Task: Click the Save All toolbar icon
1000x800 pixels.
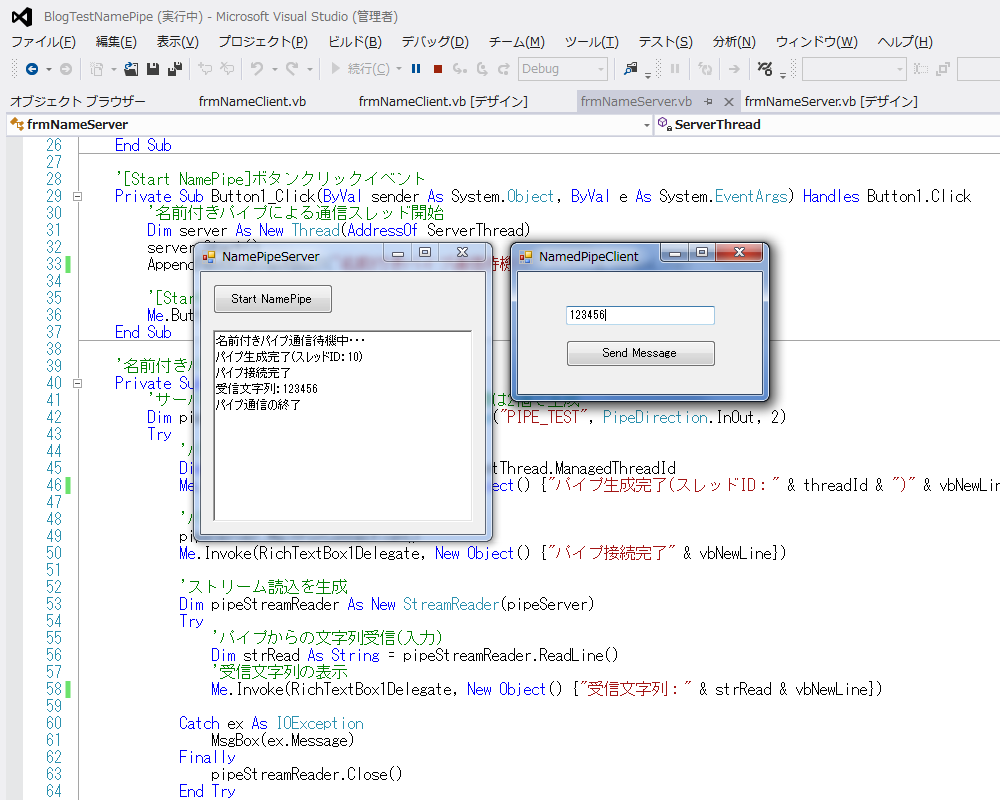Action: (x=175, y=69)
